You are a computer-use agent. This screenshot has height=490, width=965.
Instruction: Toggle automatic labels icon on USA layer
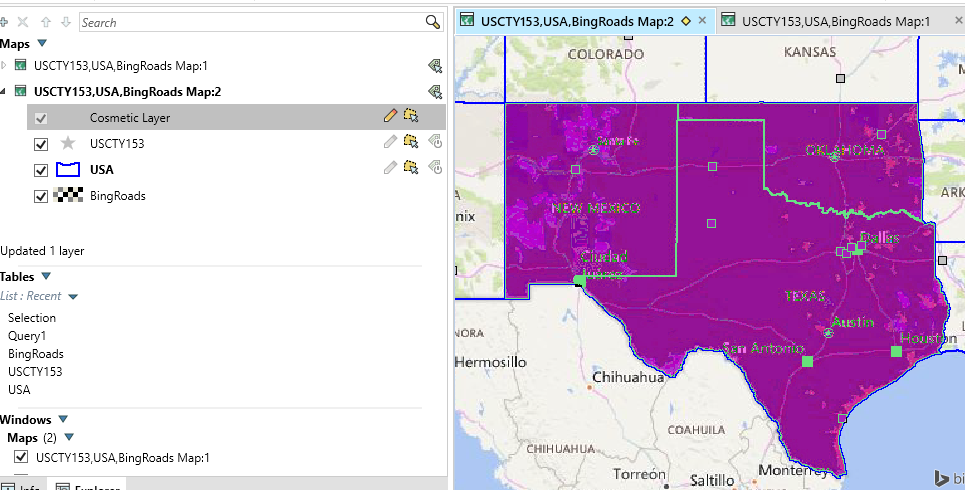435,167
